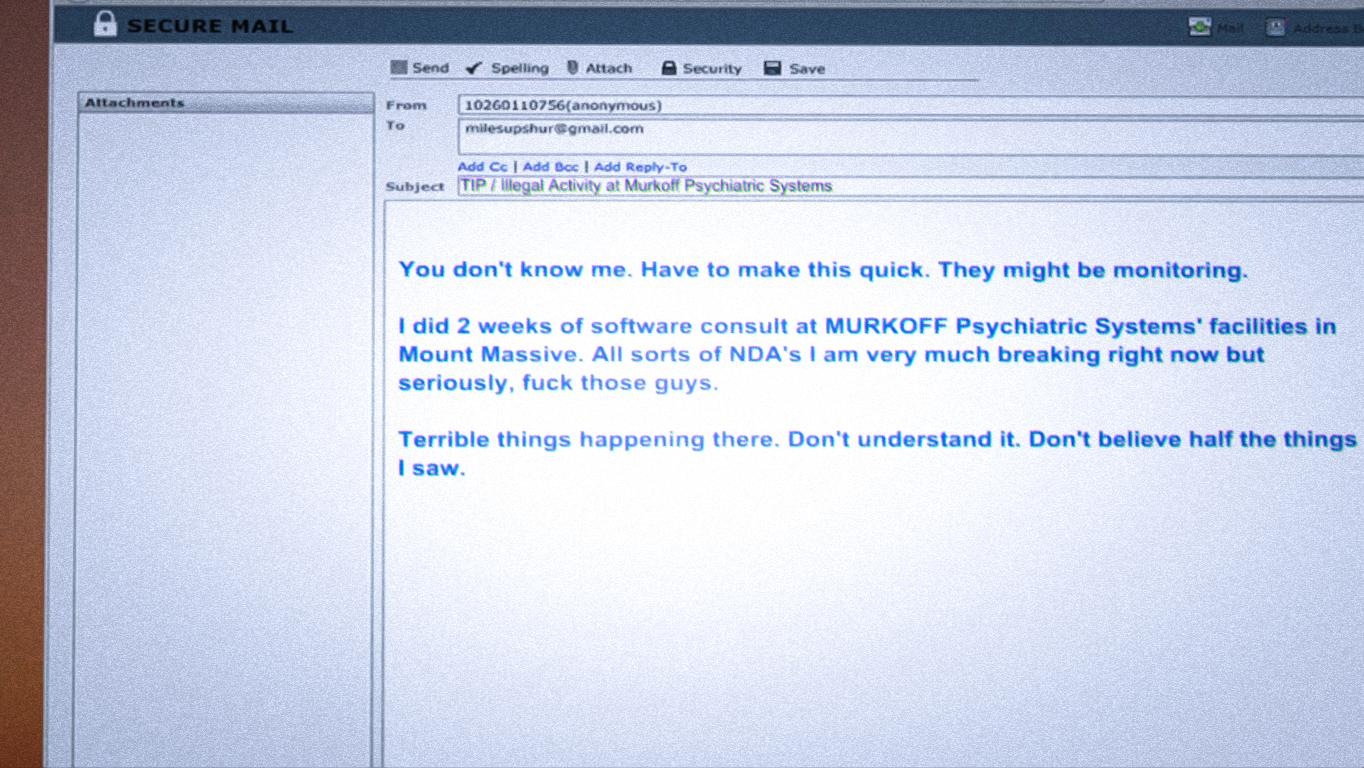Click the empty Attachments list
This screenshot has width=1364, height=768.
pos(226,440)
